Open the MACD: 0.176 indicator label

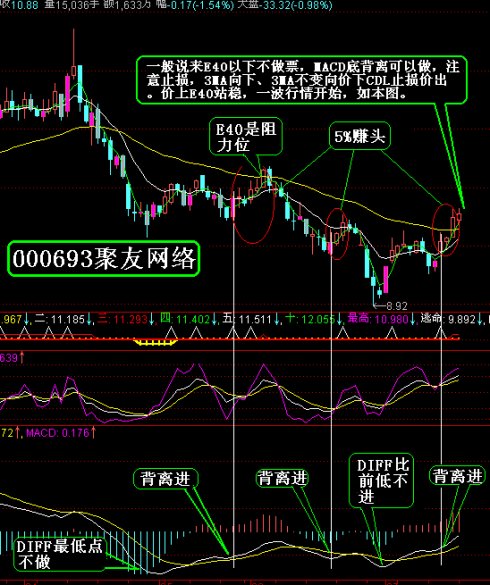click(x=57, y=433)
